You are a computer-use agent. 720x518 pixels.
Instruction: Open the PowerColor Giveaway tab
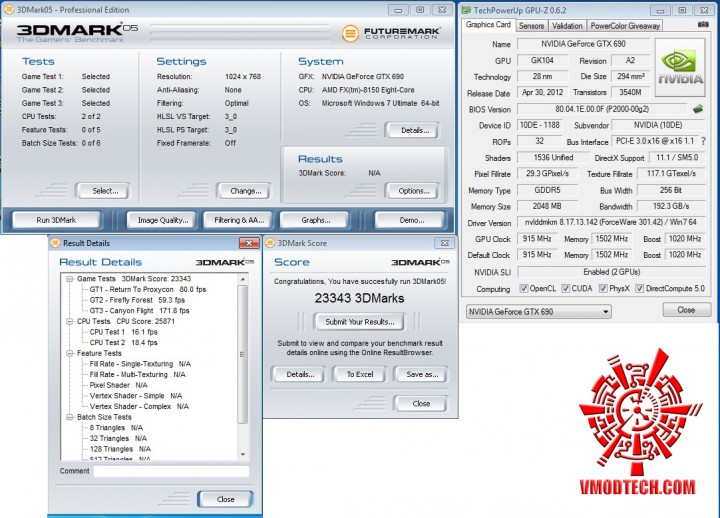(625, 26)
